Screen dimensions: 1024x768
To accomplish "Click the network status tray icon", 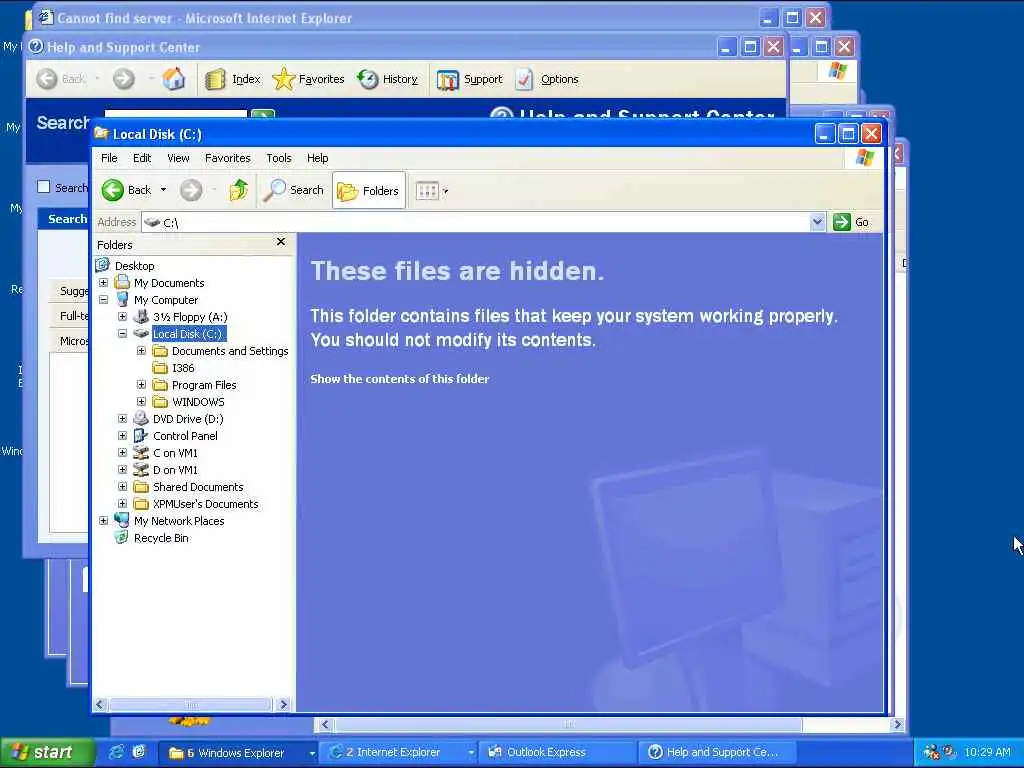I will 931,752.
